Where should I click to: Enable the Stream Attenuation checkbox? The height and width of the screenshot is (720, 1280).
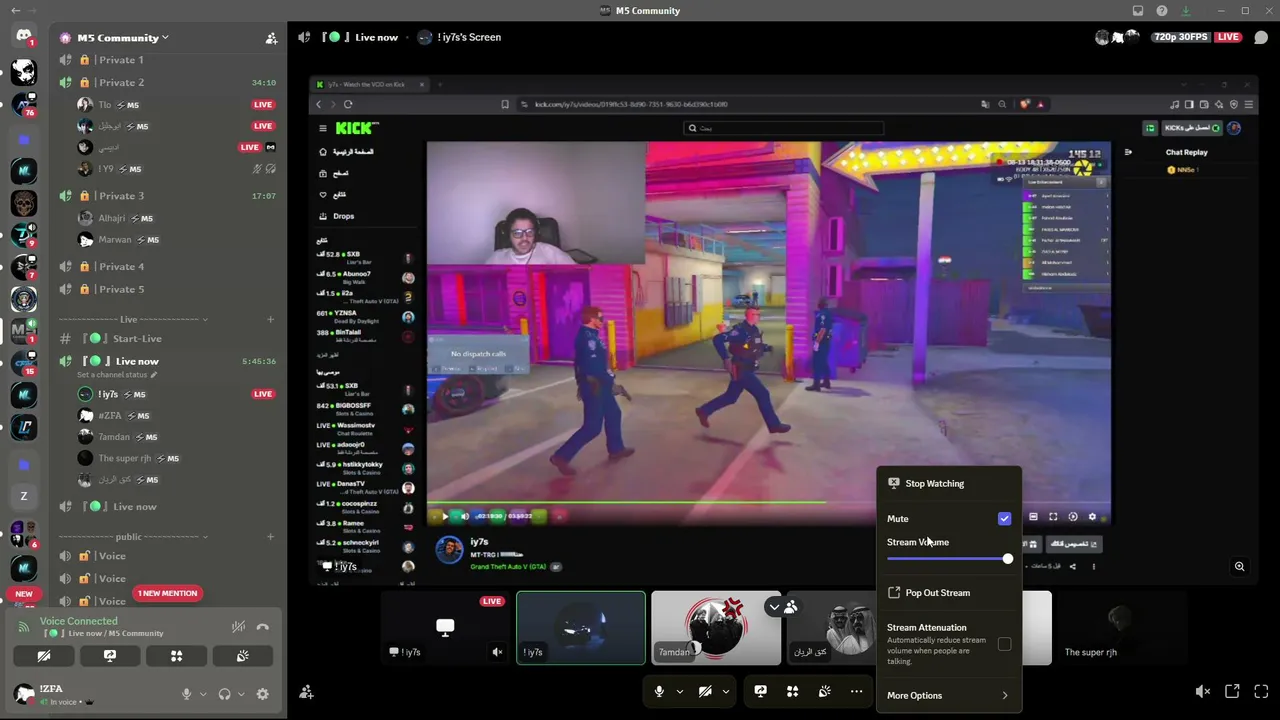pos(1004,645)
